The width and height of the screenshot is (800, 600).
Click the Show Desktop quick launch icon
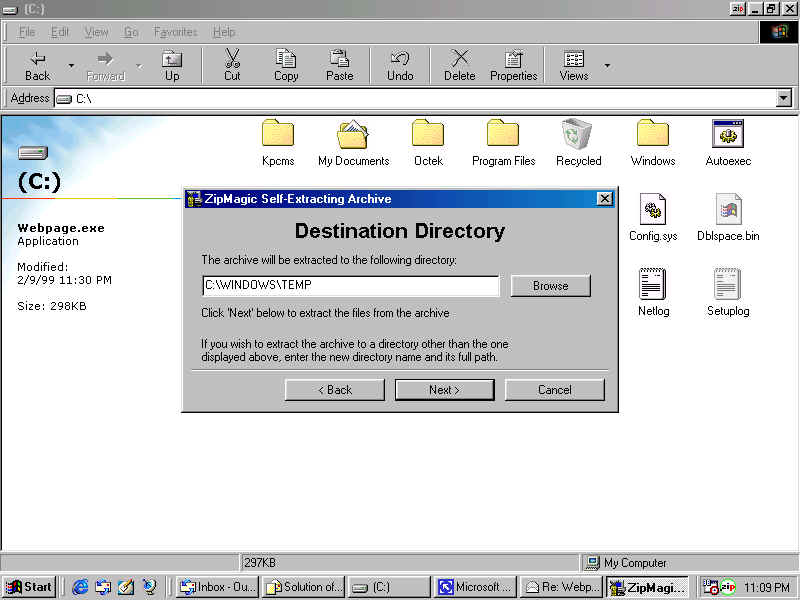[126, 587]
